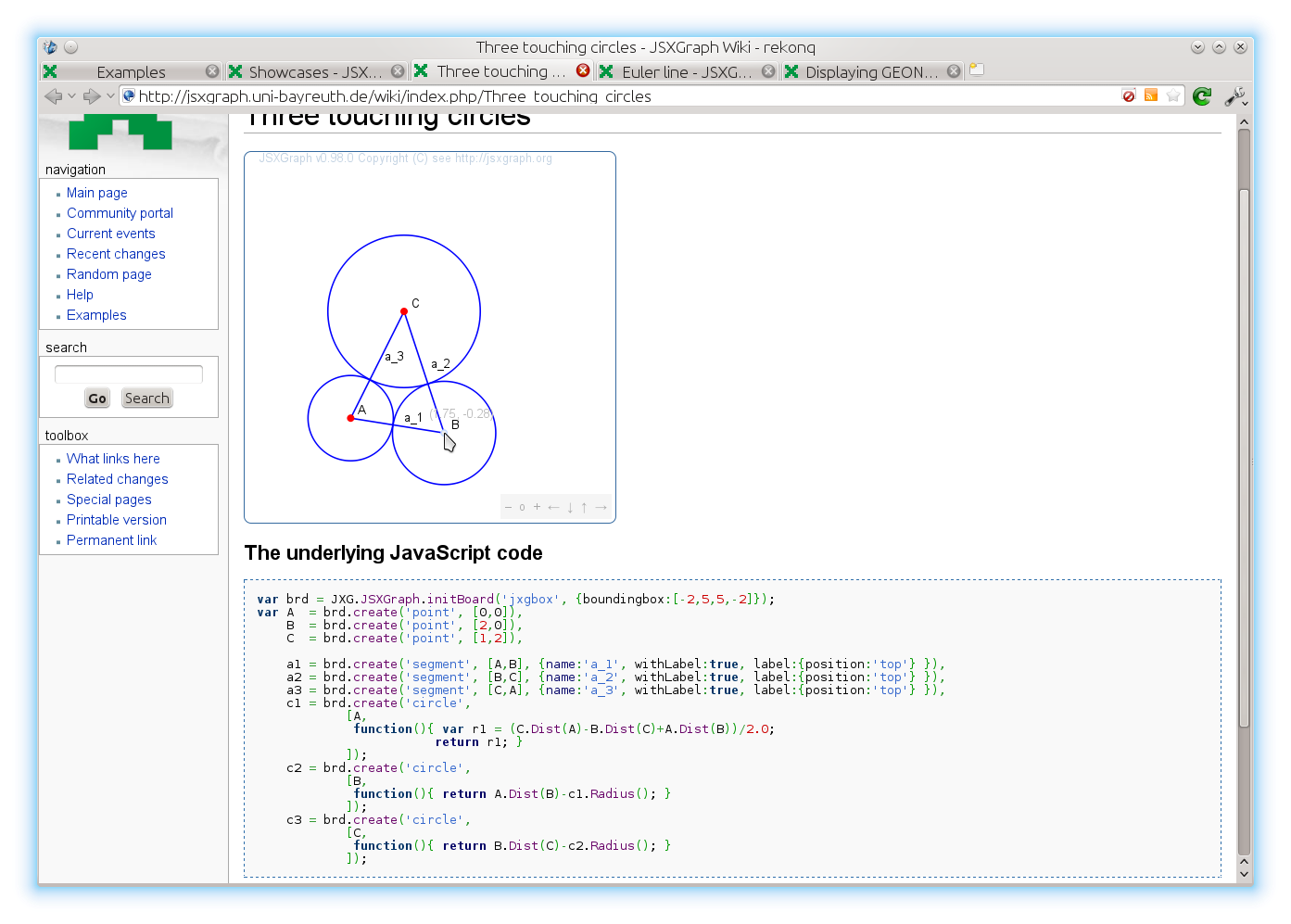Click the segment label a_3
1291x924 pixels.
[x=394, y=357]
